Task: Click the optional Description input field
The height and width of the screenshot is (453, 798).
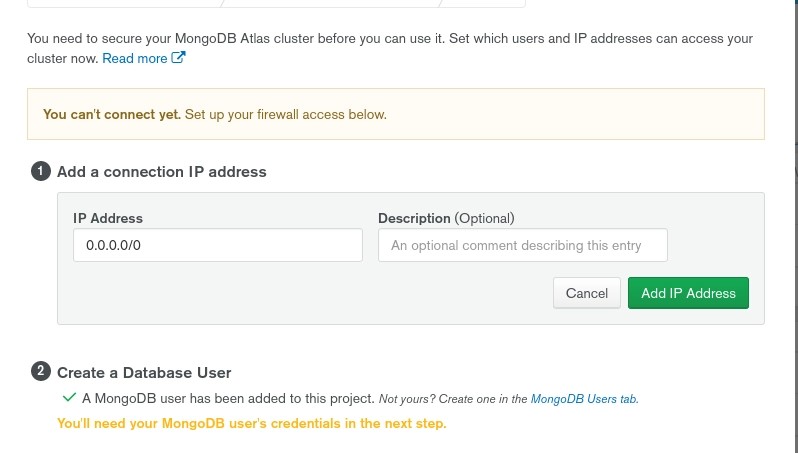Action: pyautogui.click(x=523, y=245)
